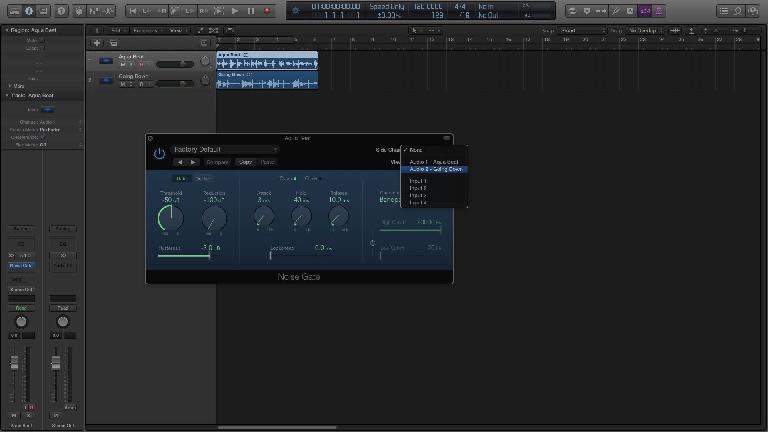Click the Hold knob in Noise Gate
The height and width of the screenshot is (432, 768).
click(301, 216)
